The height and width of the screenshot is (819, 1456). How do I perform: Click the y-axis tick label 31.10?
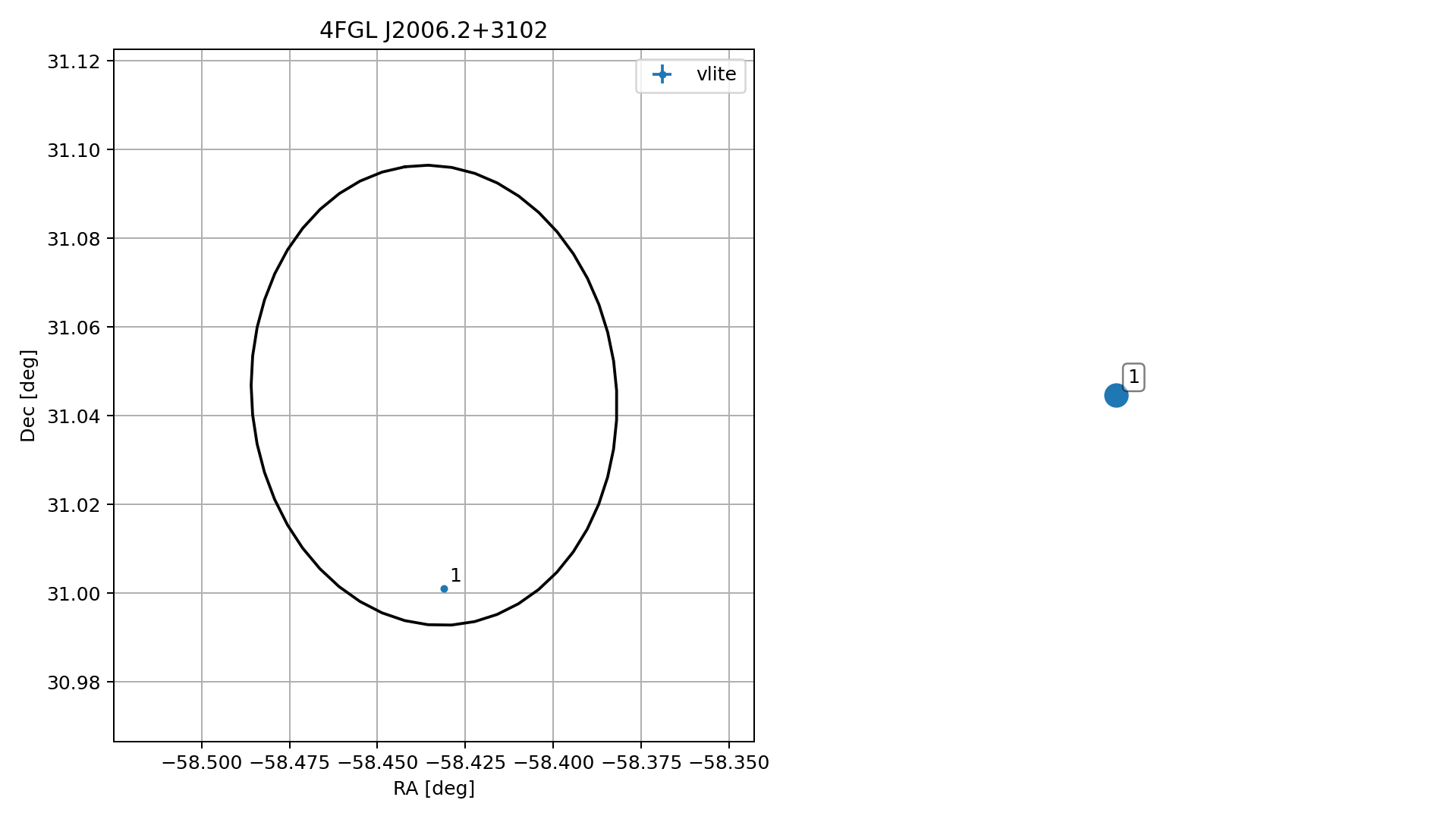click(74, 150)
